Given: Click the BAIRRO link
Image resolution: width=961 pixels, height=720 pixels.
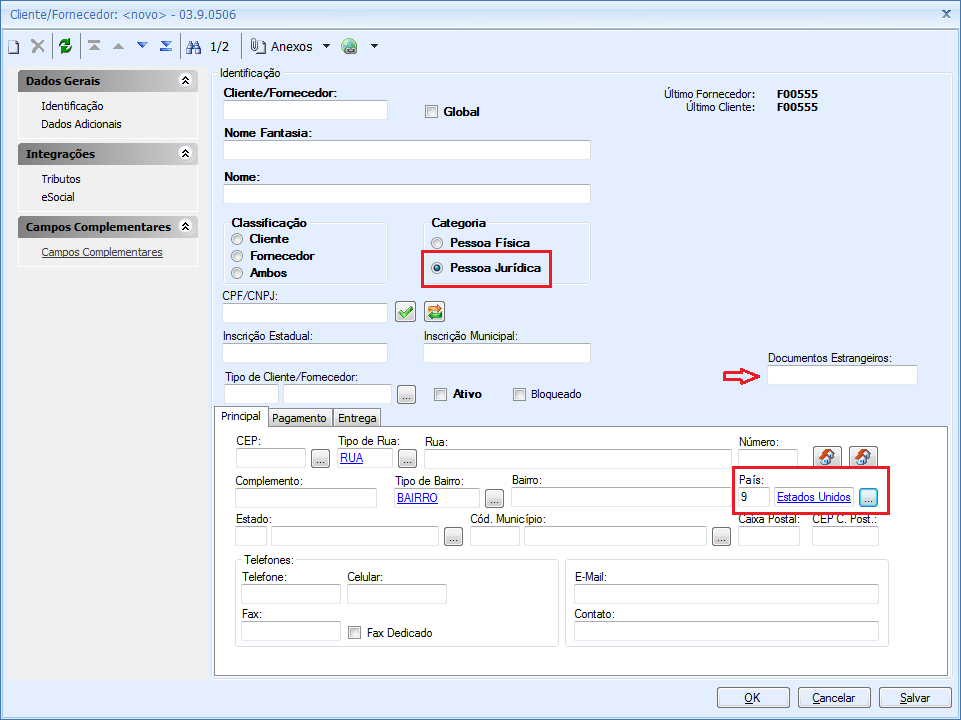Looking at the screenshot, I should tap(417, 498).
